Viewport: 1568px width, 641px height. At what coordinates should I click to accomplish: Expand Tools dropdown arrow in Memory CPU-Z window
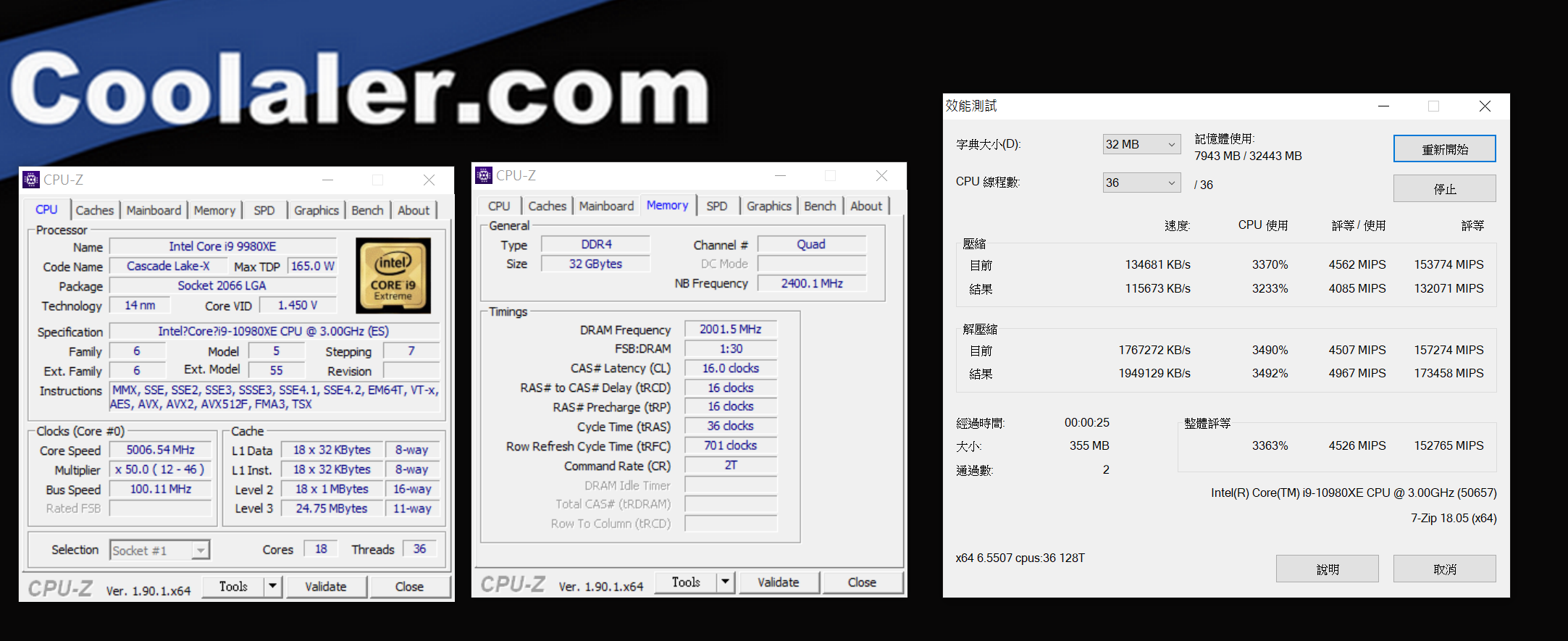pyautogui.click(x=726, y=582)
